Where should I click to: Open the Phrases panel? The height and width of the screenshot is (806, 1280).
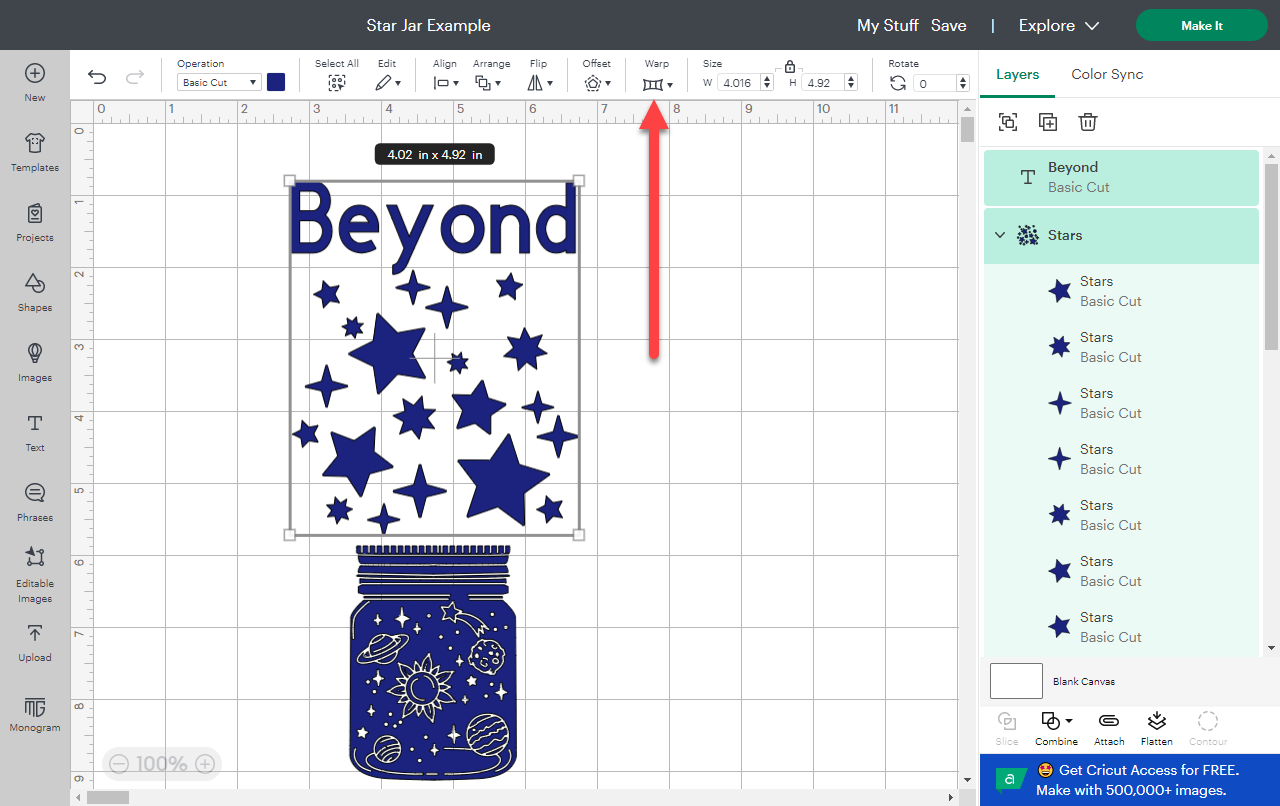click(34, 504)
